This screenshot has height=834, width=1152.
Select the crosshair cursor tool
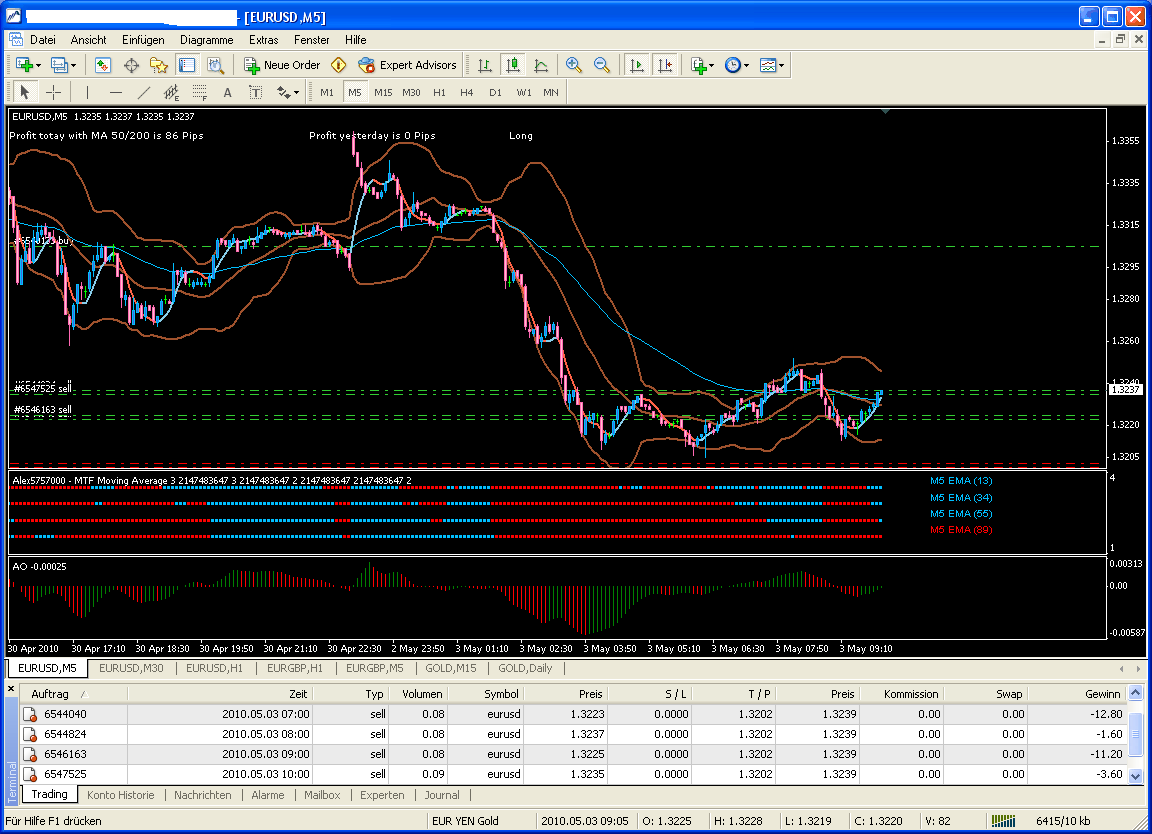[x=54, y=92]
